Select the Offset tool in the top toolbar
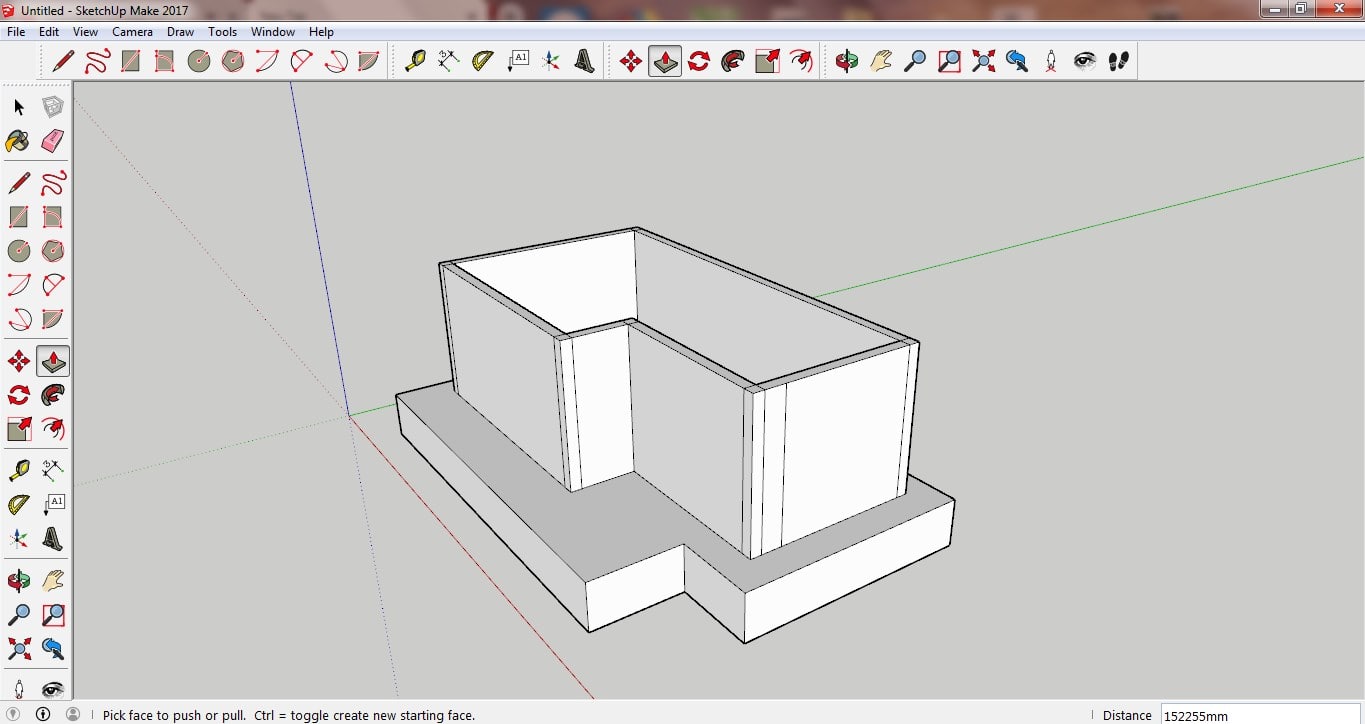 pyautogui.click(x=801, y=61)
